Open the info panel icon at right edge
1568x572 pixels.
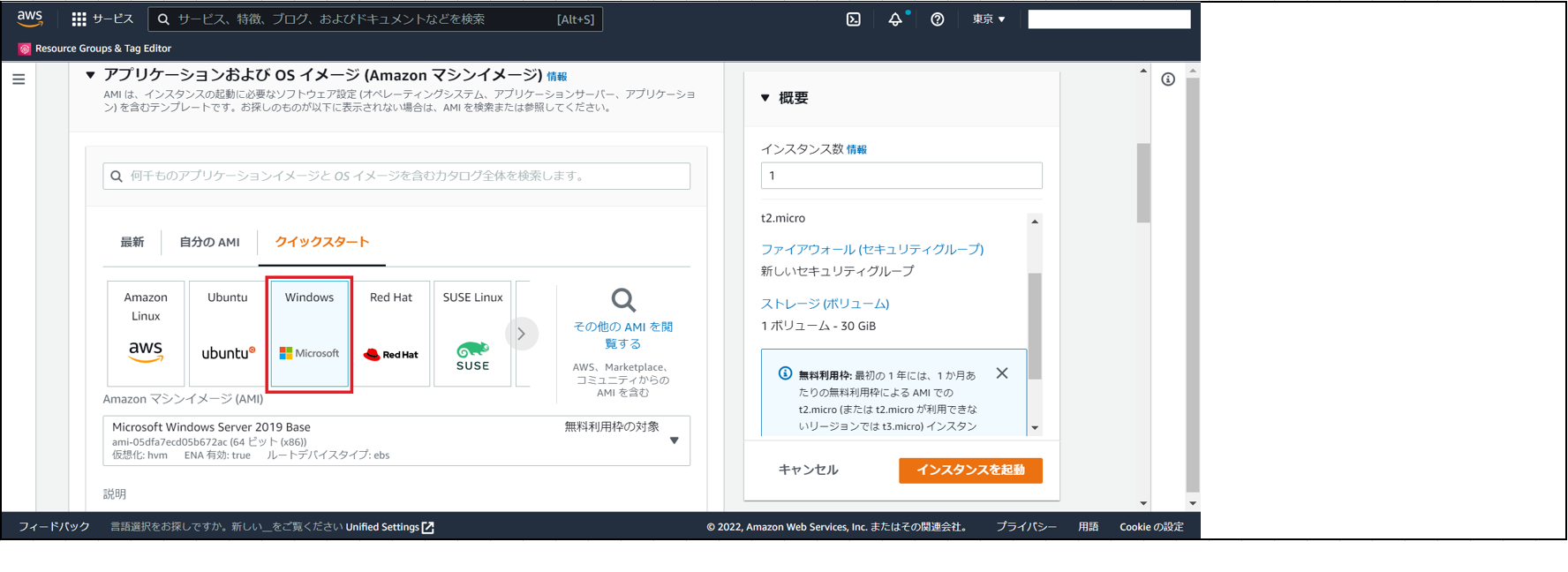click(x=1168, y=79)
